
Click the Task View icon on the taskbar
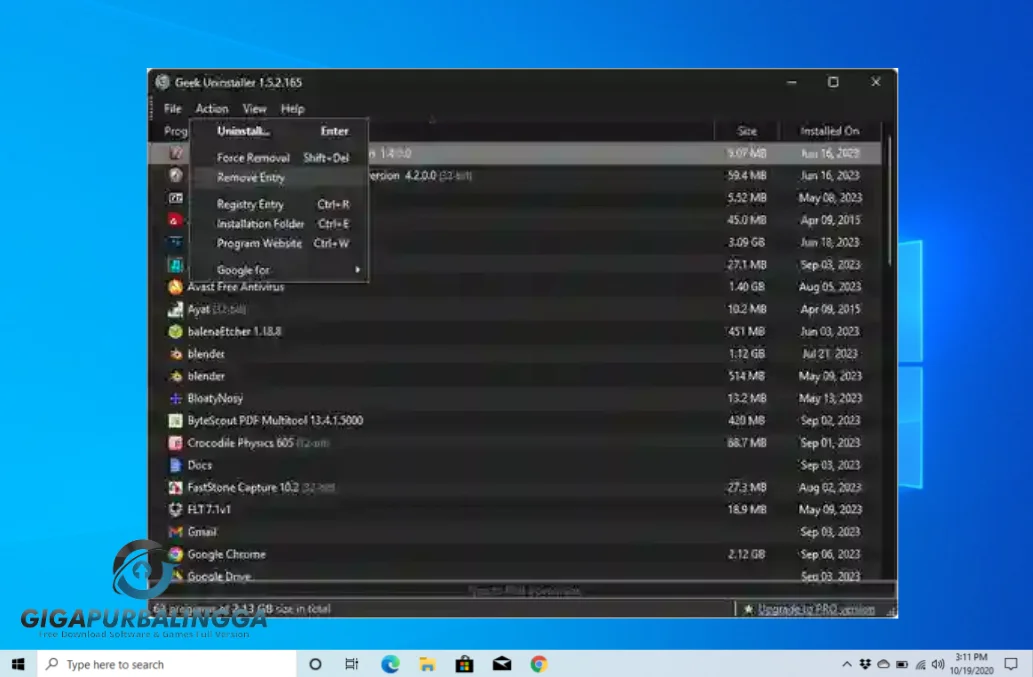tap(351, 663)
